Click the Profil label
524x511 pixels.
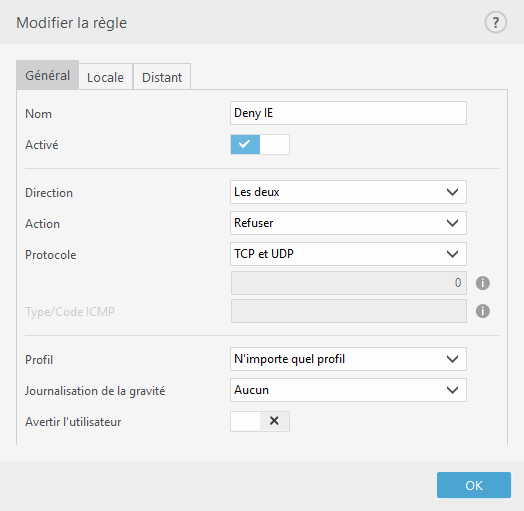click(x=39, y=360)
